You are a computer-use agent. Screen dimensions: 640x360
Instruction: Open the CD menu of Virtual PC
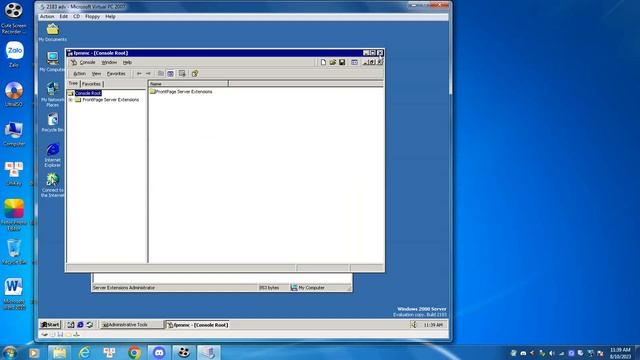coord(76,16)
